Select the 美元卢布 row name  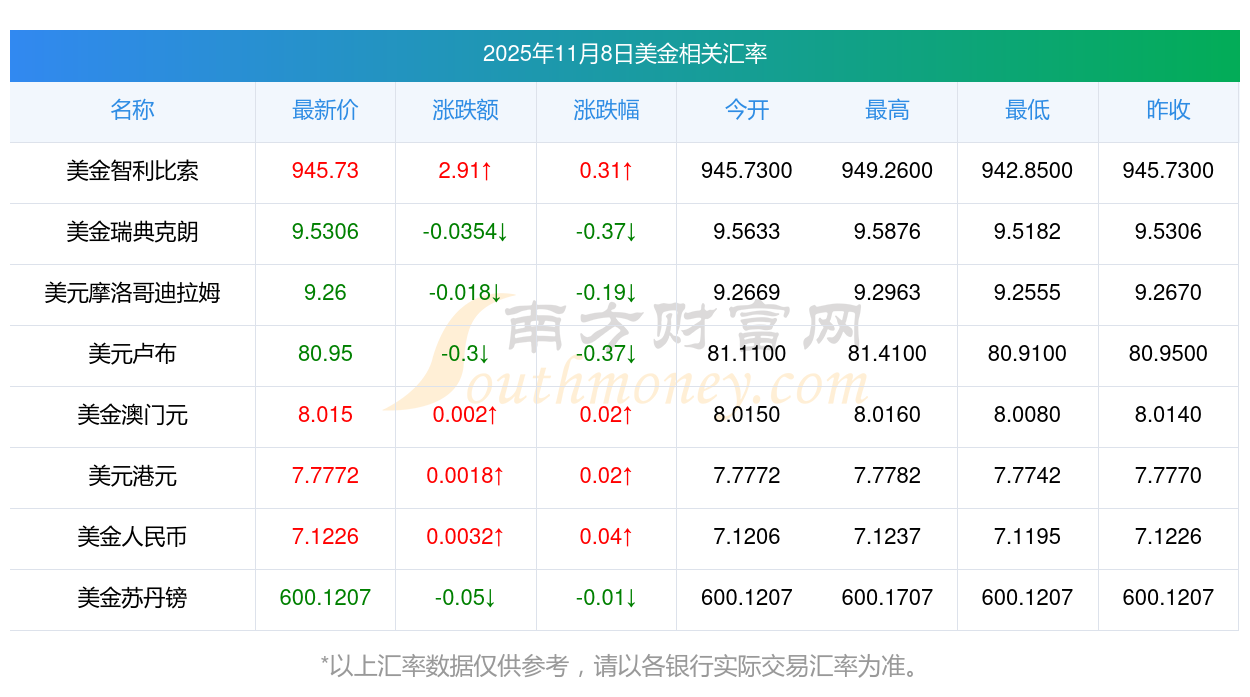click(132, 354)
